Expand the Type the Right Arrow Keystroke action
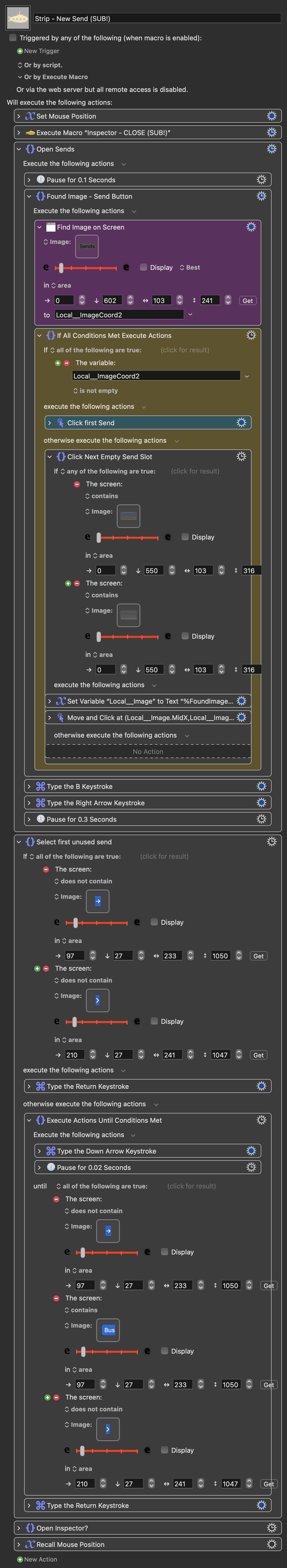The width and height of the screenshot is (287, 1568). pos(29,803)
